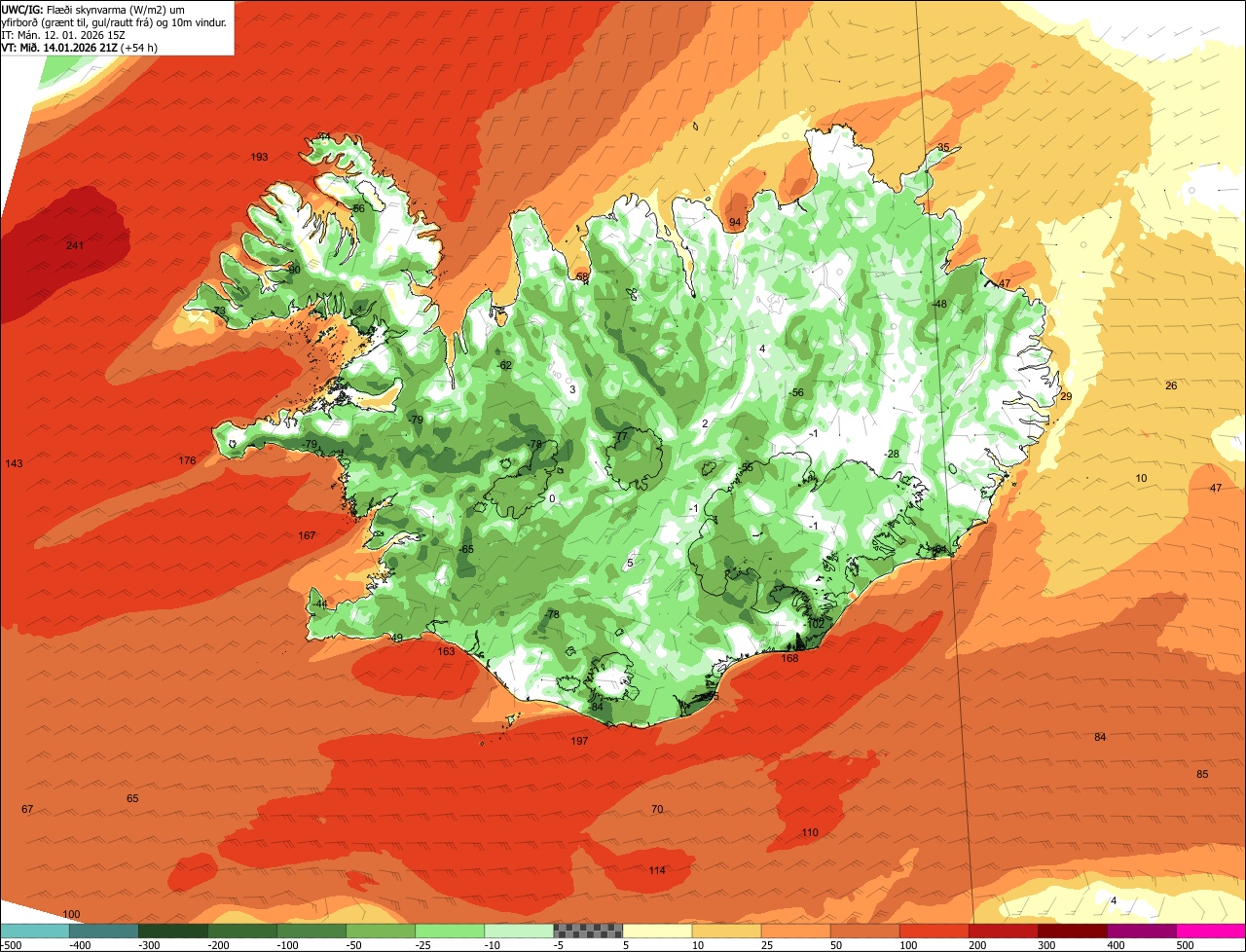
Task: Click the header line 'UWC/IG: Flæði skynvarma (W/m2) um'
Action: (93, 9)
